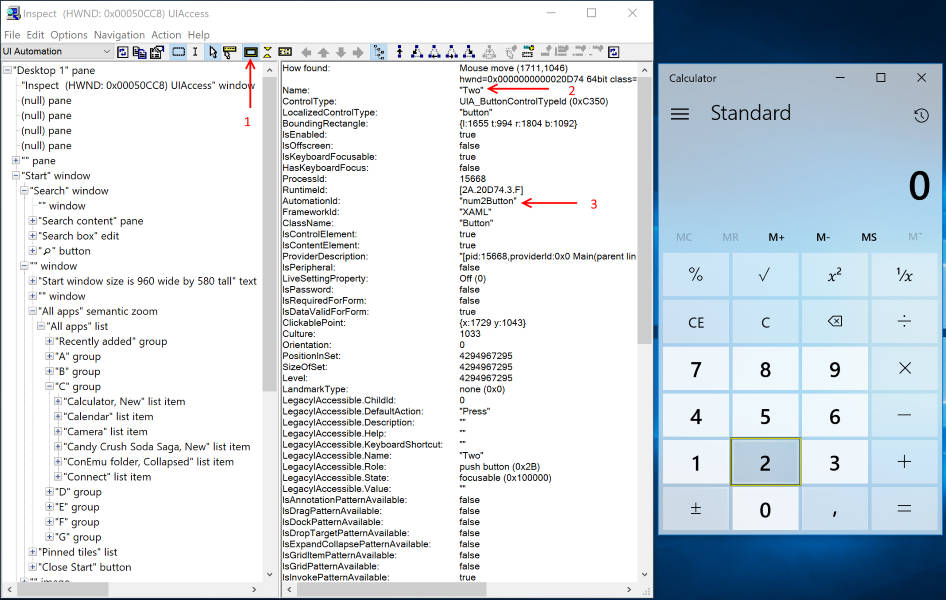Collapse the "Start" window tree node
The width and height of the screenshot is (946, 600).
tap(16, 176)
